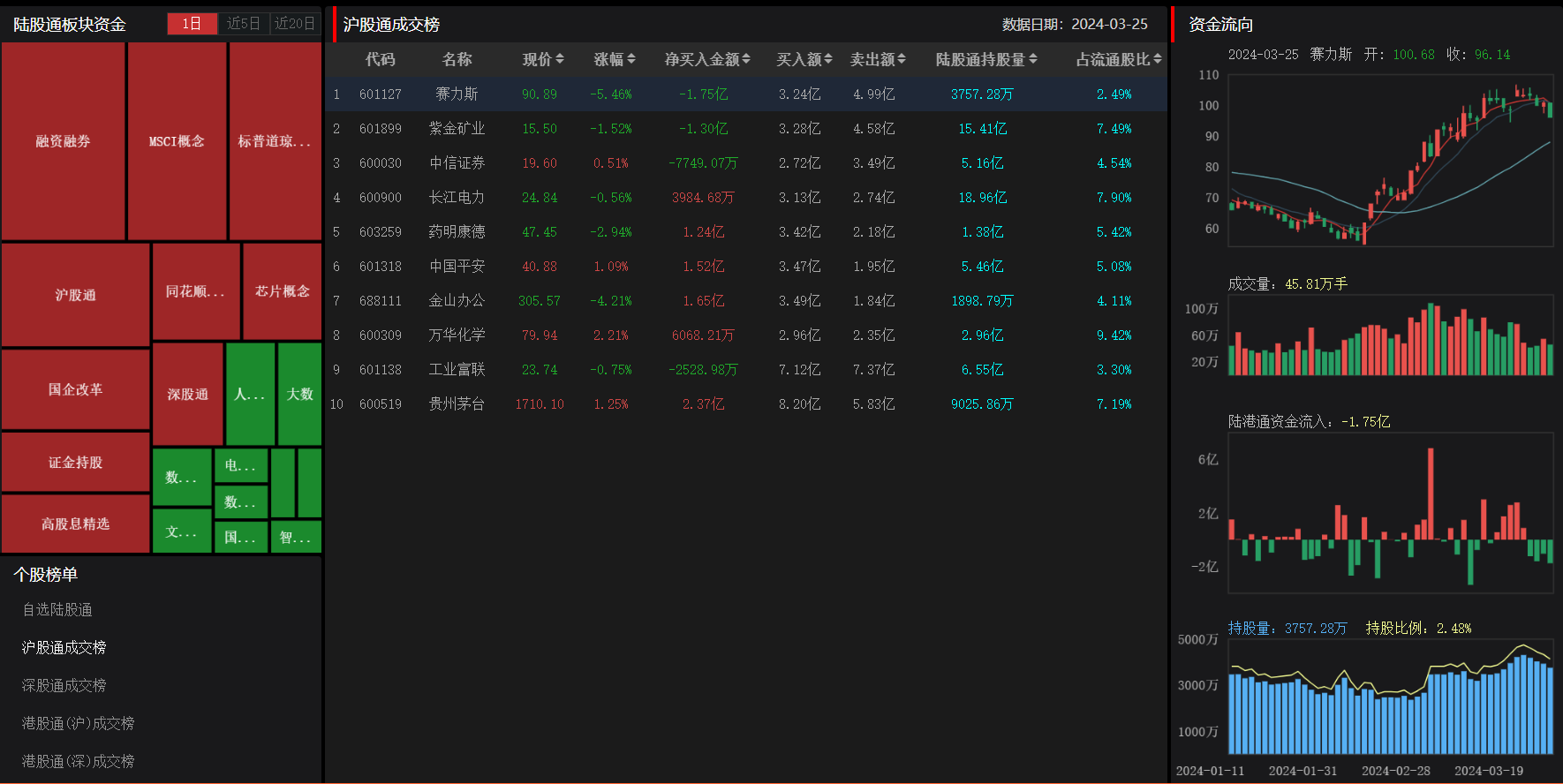
Task: Select the 中国平安 stock row
Action: point(746,266)
